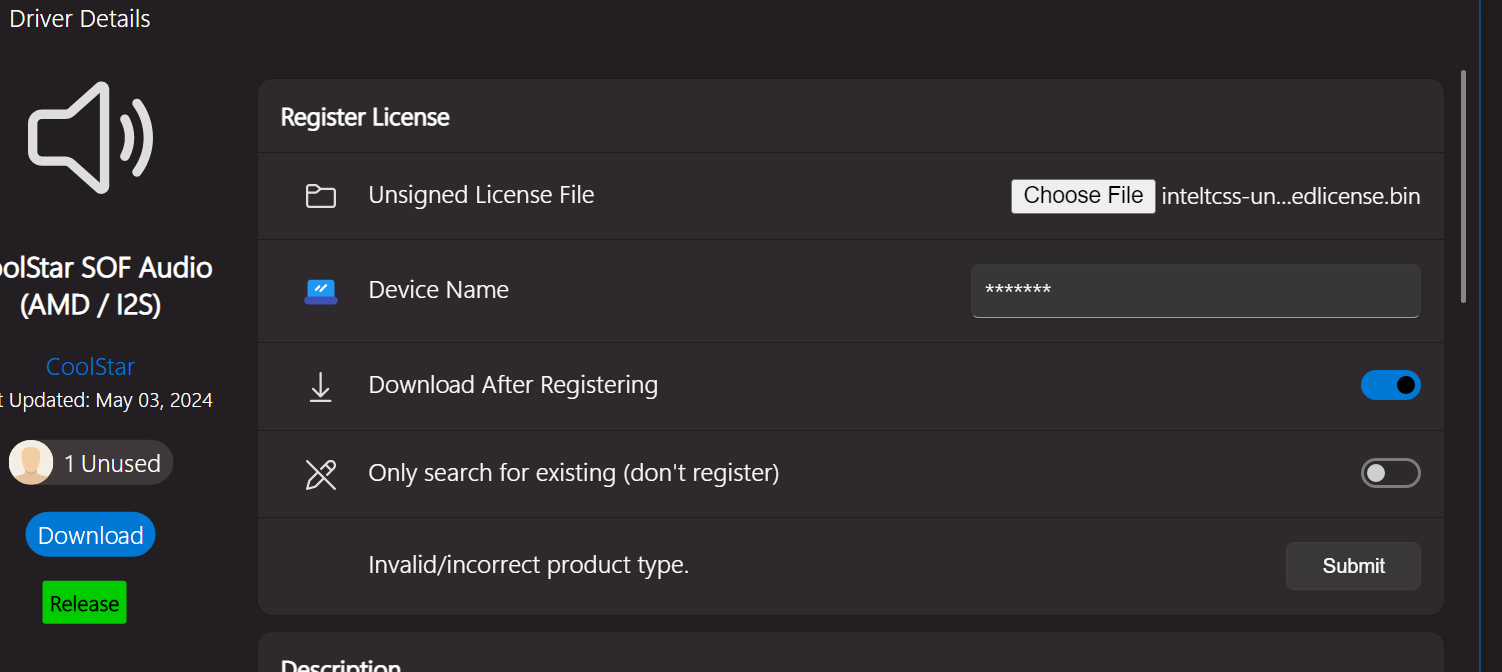The width and height of the screenshot is (1502, 672).
Task: Click the user avatar in 1 Unused badge
Action: (x=31, y=463)
